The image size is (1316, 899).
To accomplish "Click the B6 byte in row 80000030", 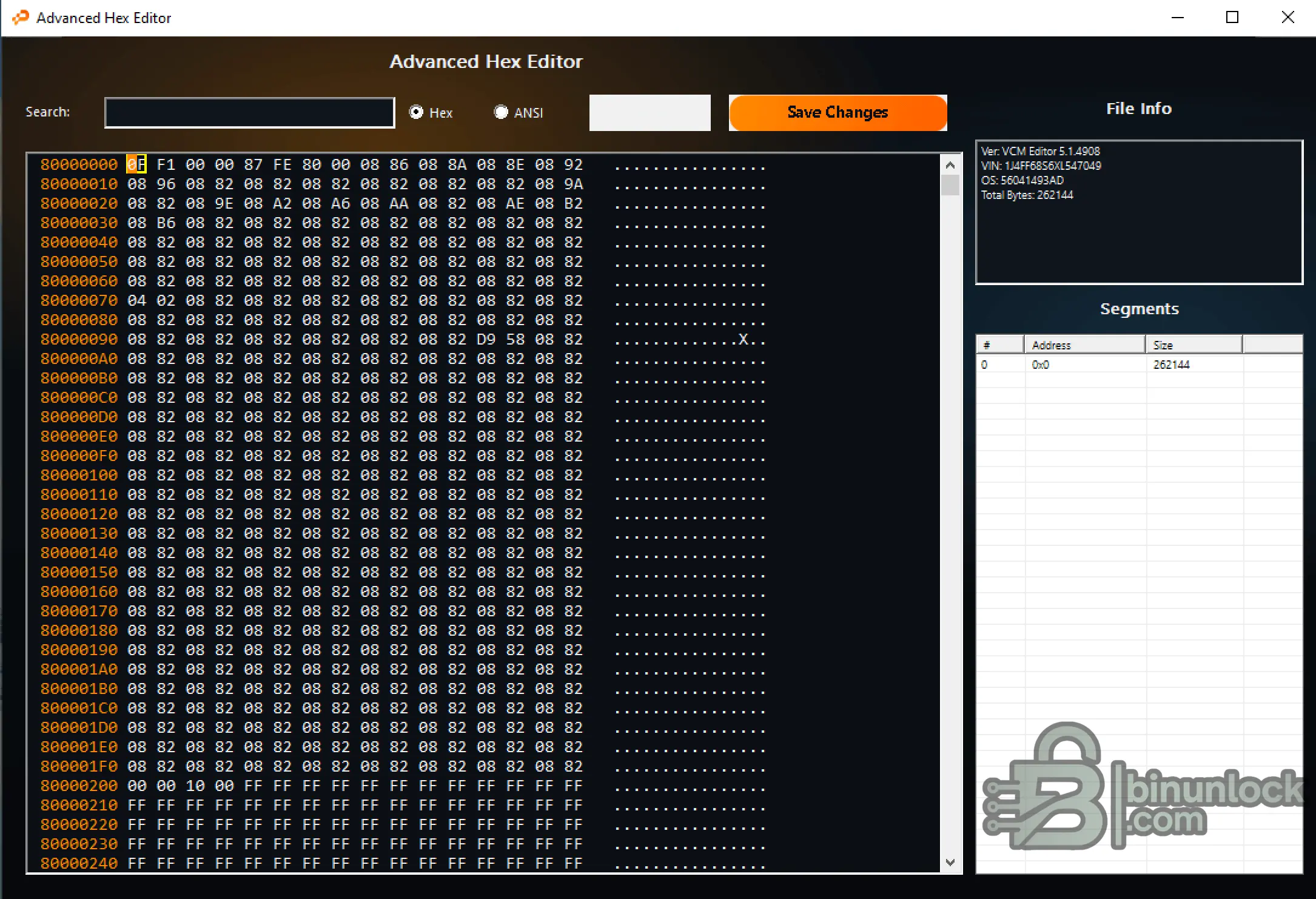I will 166,223.
